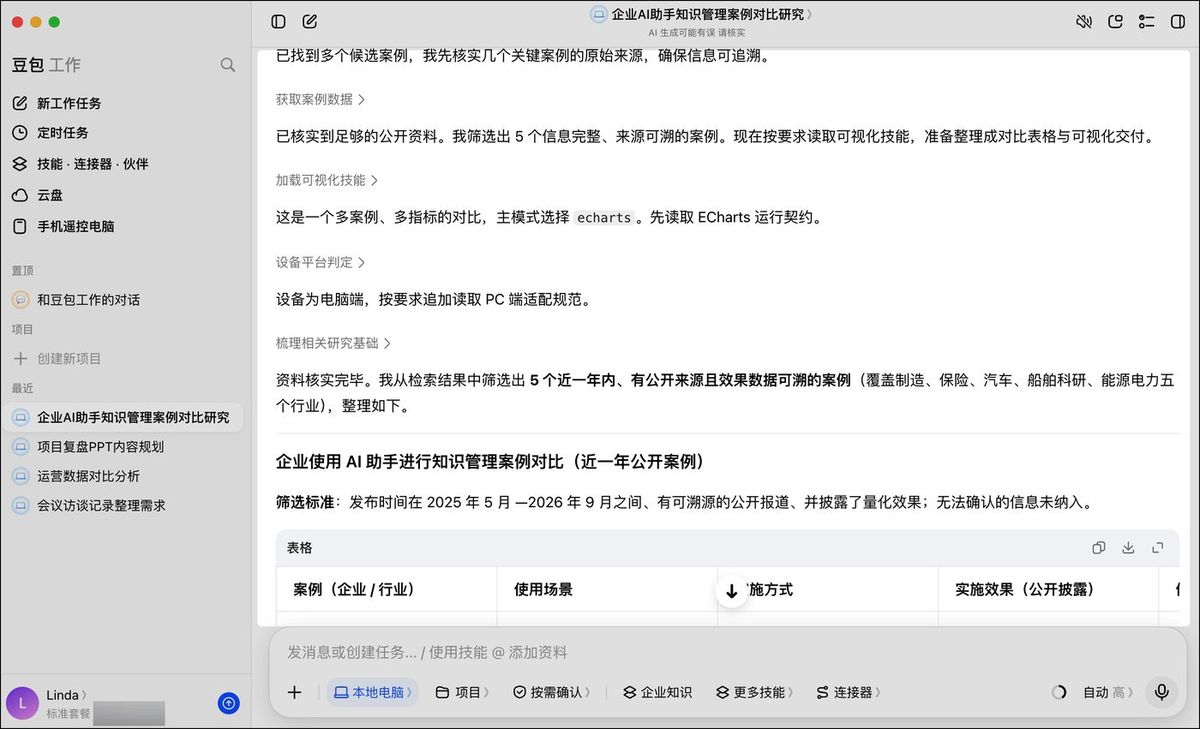Expand the 梳理相关研究基础 step
Screen dimensions: 1200x729
click(334, 343)
